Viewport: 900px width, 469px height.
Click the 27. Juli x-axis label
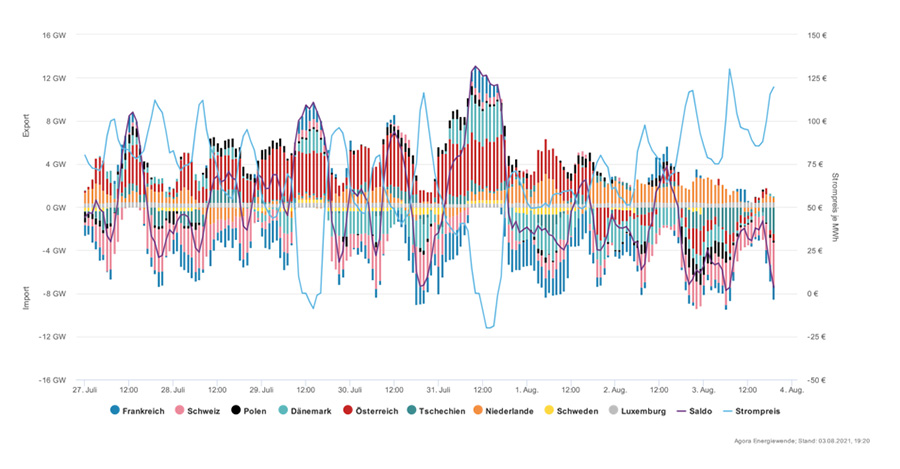[84, 390]
